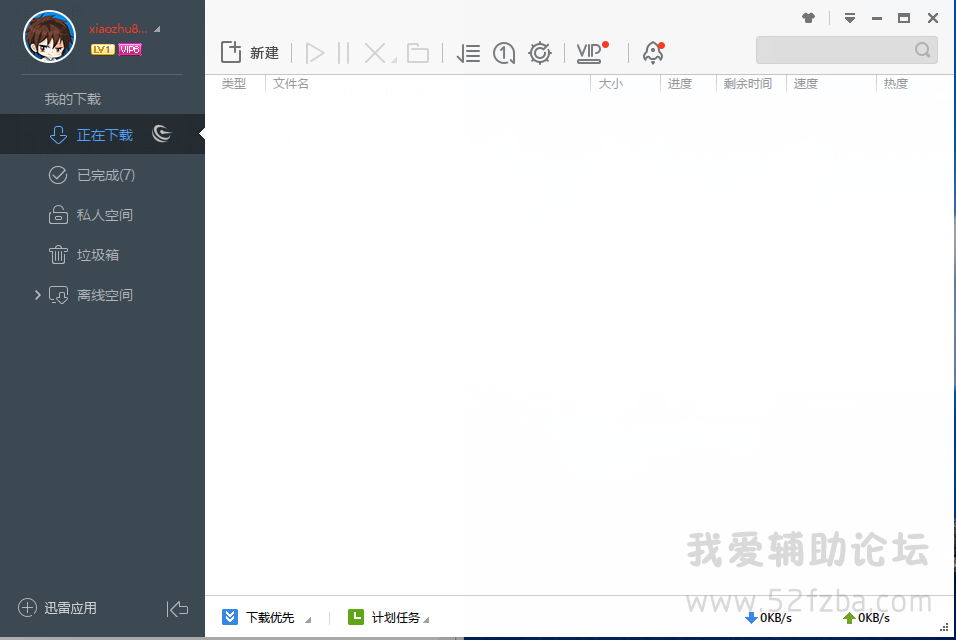This screenshot has width=956, height=640.
Task: Expand the 离线空间 tree item
Action: (x=38, y=295)
